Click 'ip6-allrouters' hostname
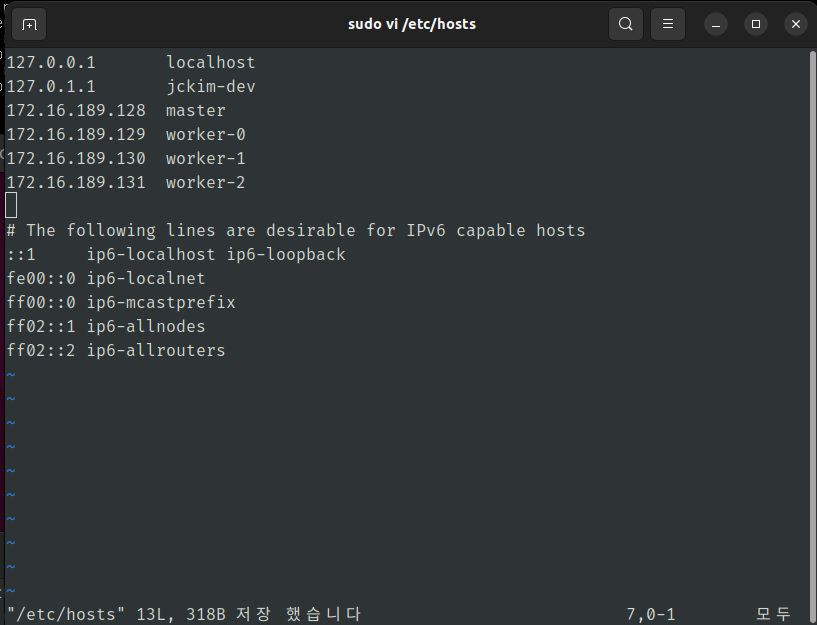The width and height of the screenshot is (817, 625). click(156, 350)
